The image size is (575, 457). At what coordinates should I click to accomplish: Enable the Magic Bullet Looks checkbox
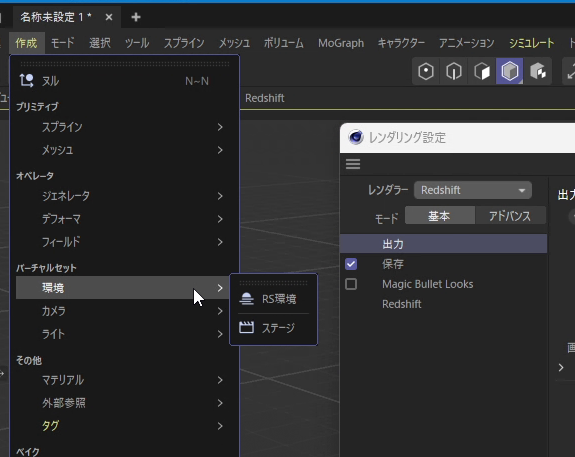351,284
